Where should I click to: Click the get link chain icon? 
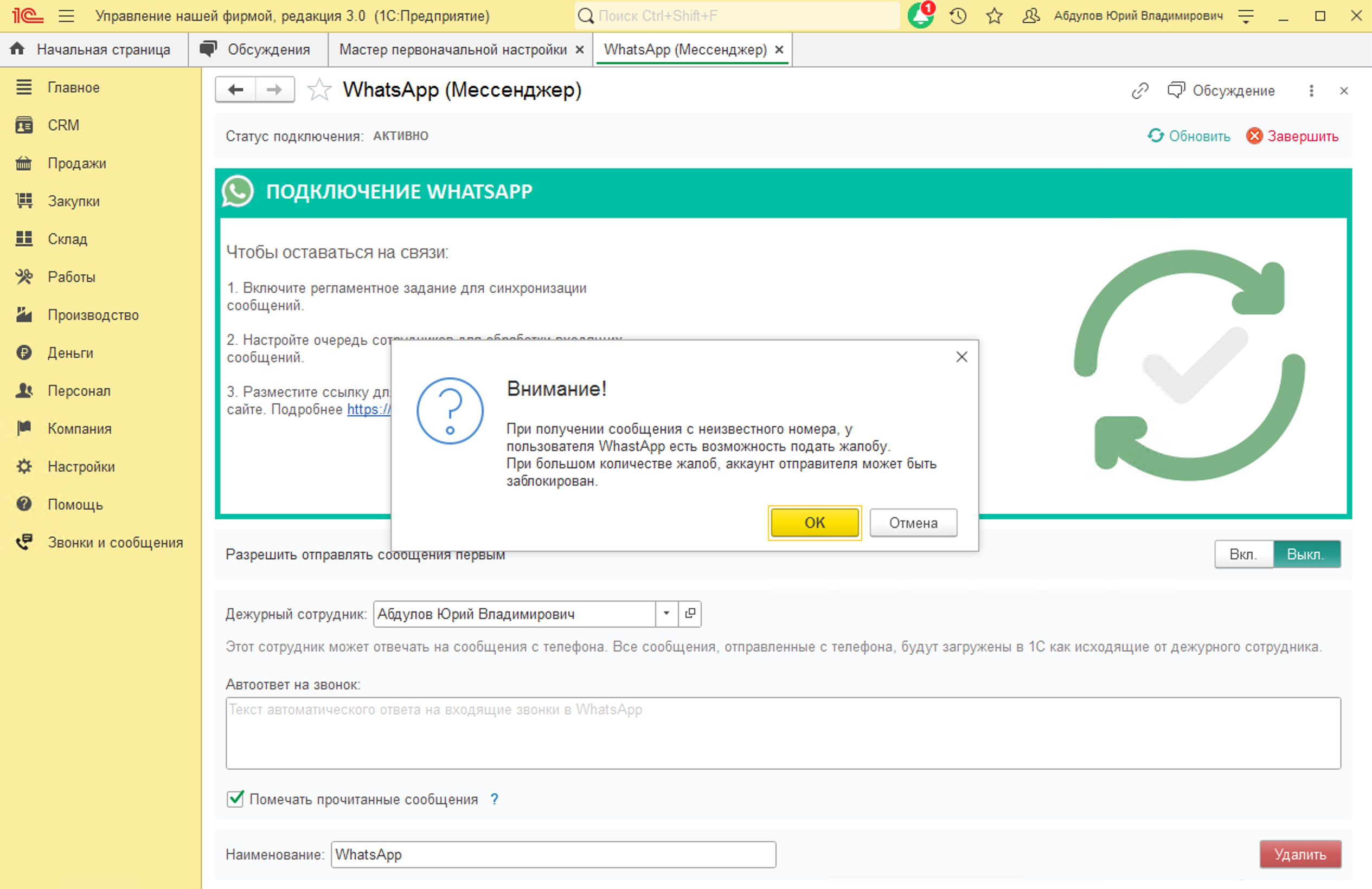point(1140,91)
